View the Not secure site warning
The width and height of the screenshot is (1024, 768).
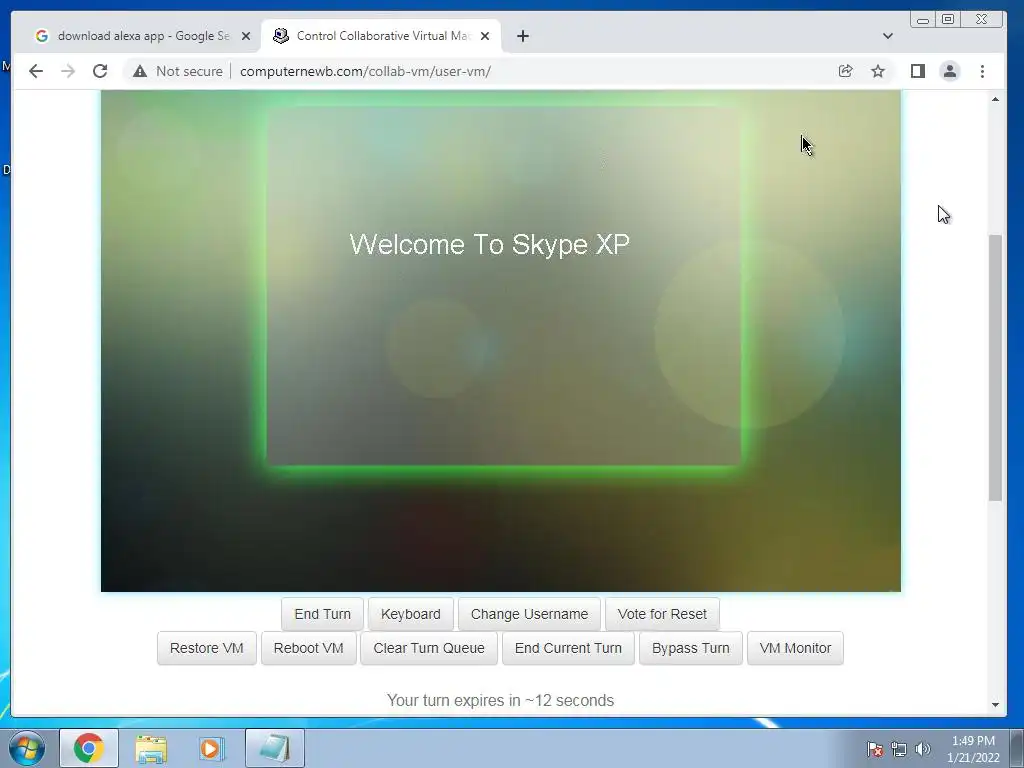pos(178,71)
